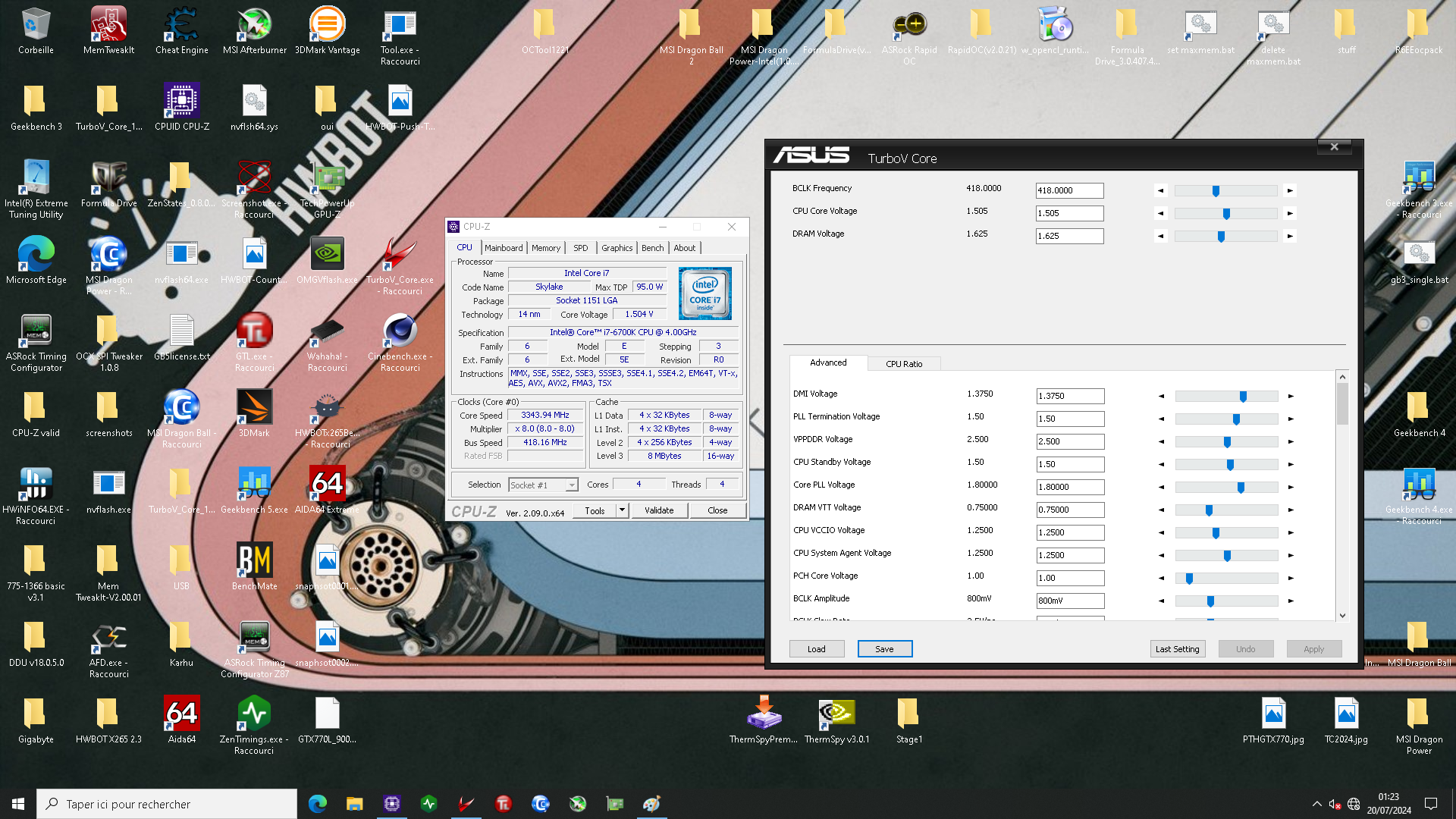Viewport: 1456px width, 819px height.
Task: Click Load in TurboV Core
Action: [816, 649]
